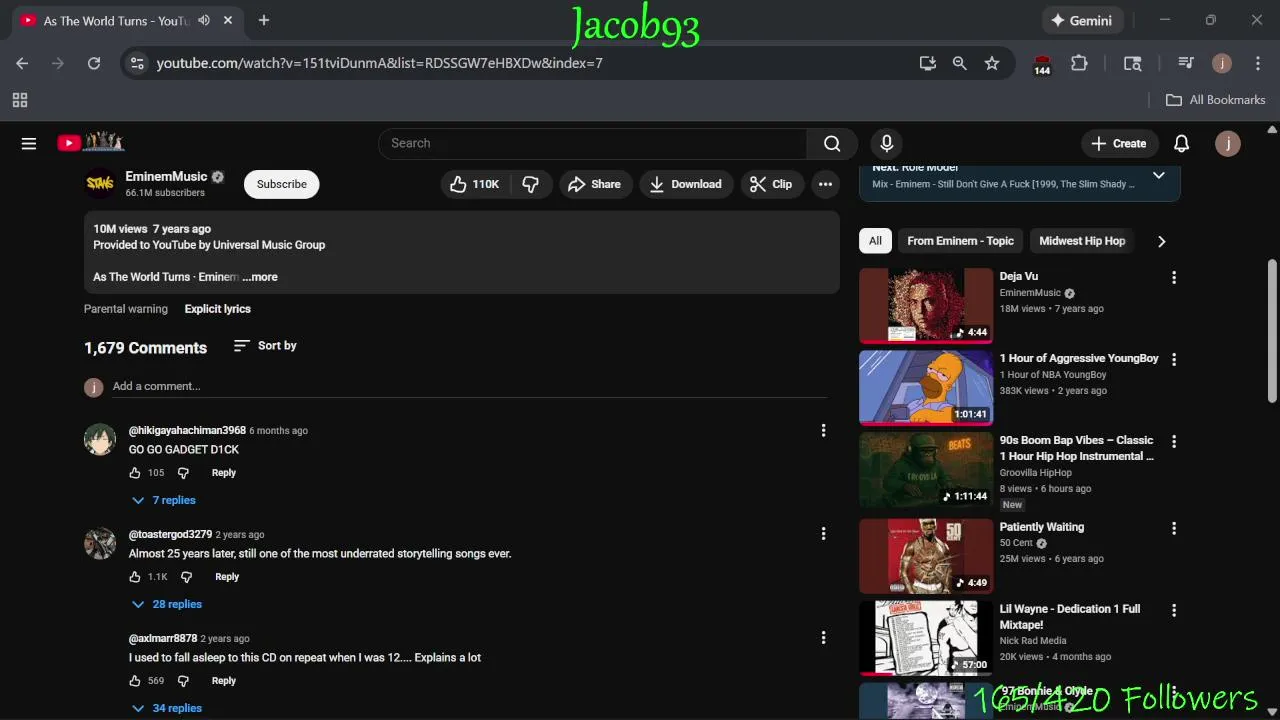The image size is (1280, 720).
Task: Start voice search with microphone
Action: click(x=886, y=143)
